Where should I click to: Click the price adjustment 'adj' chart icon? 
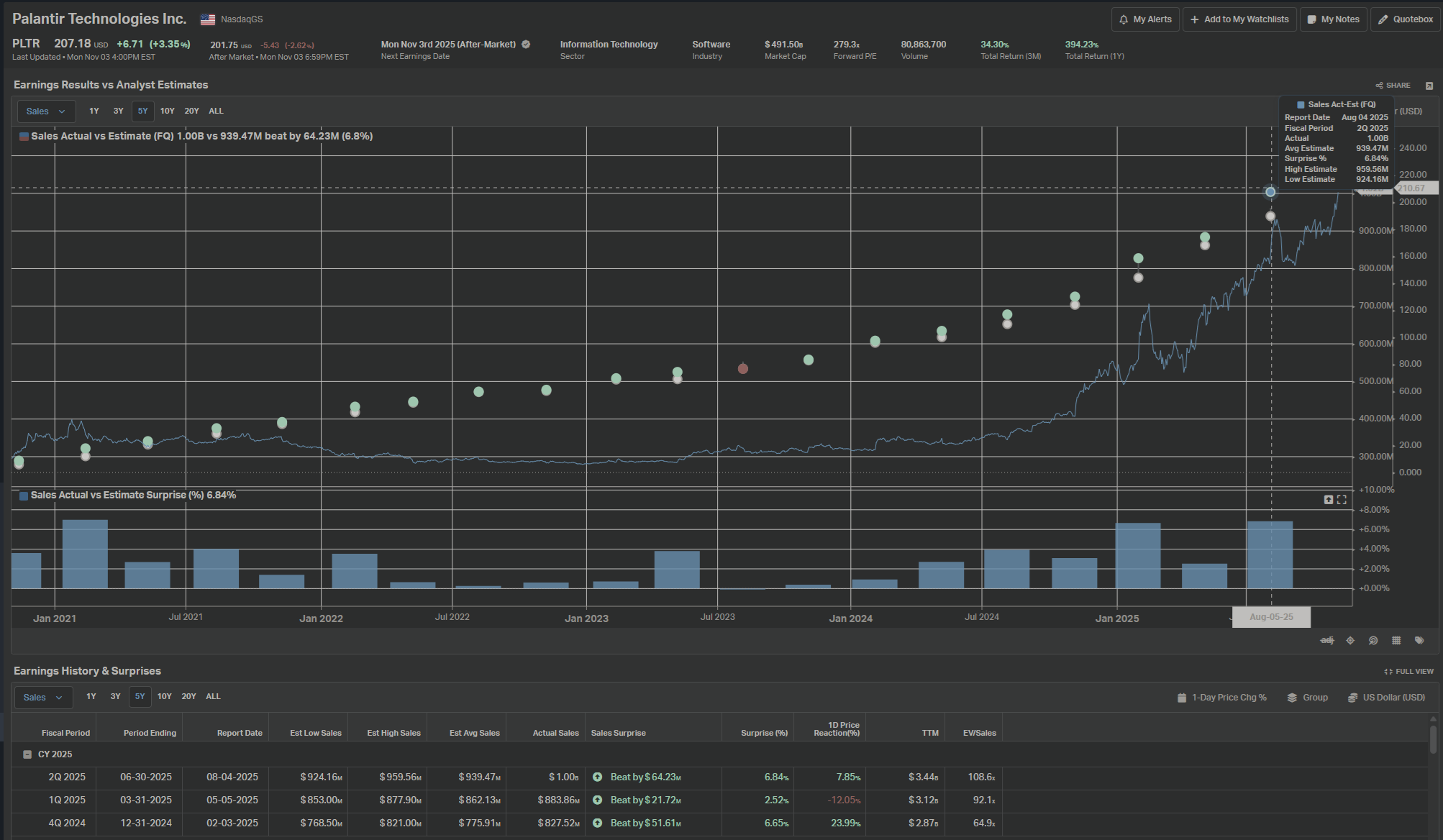click(1327, 640)
